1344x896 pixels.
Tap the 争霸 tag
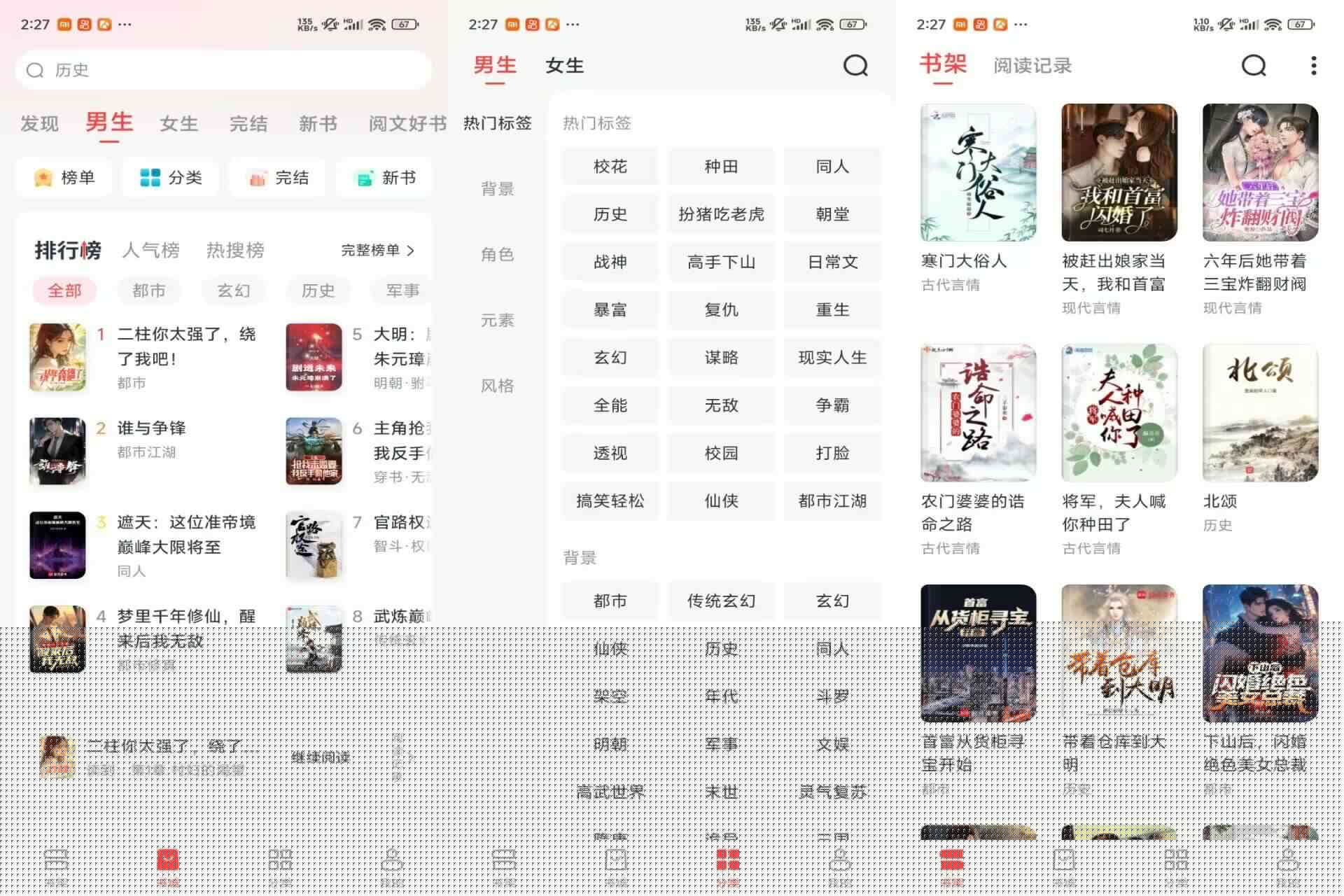coord(832,405)
